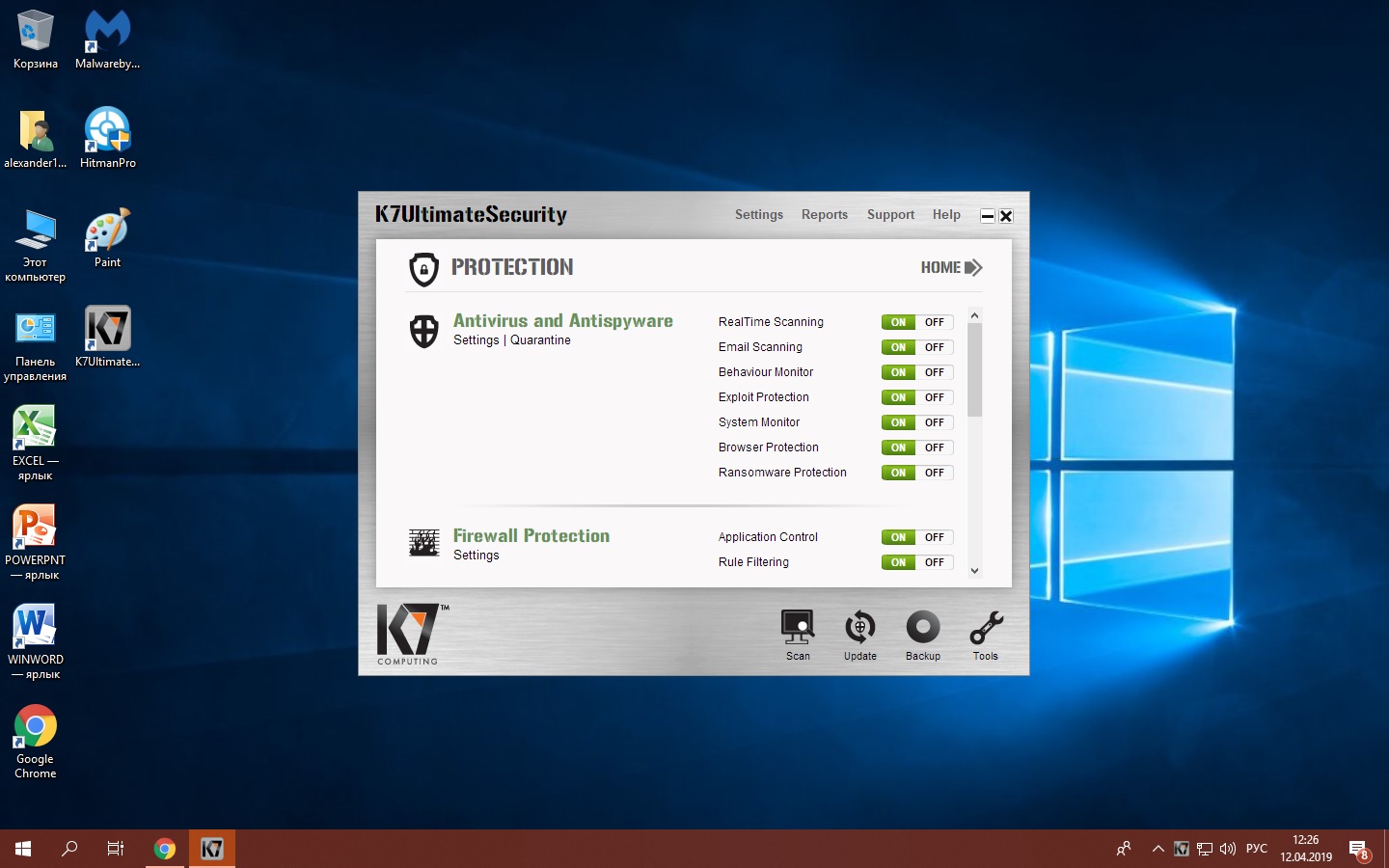Click the Antivirus and Antispyware heading
Viewport: 1389px width, 868px height.
click(563, 320)
